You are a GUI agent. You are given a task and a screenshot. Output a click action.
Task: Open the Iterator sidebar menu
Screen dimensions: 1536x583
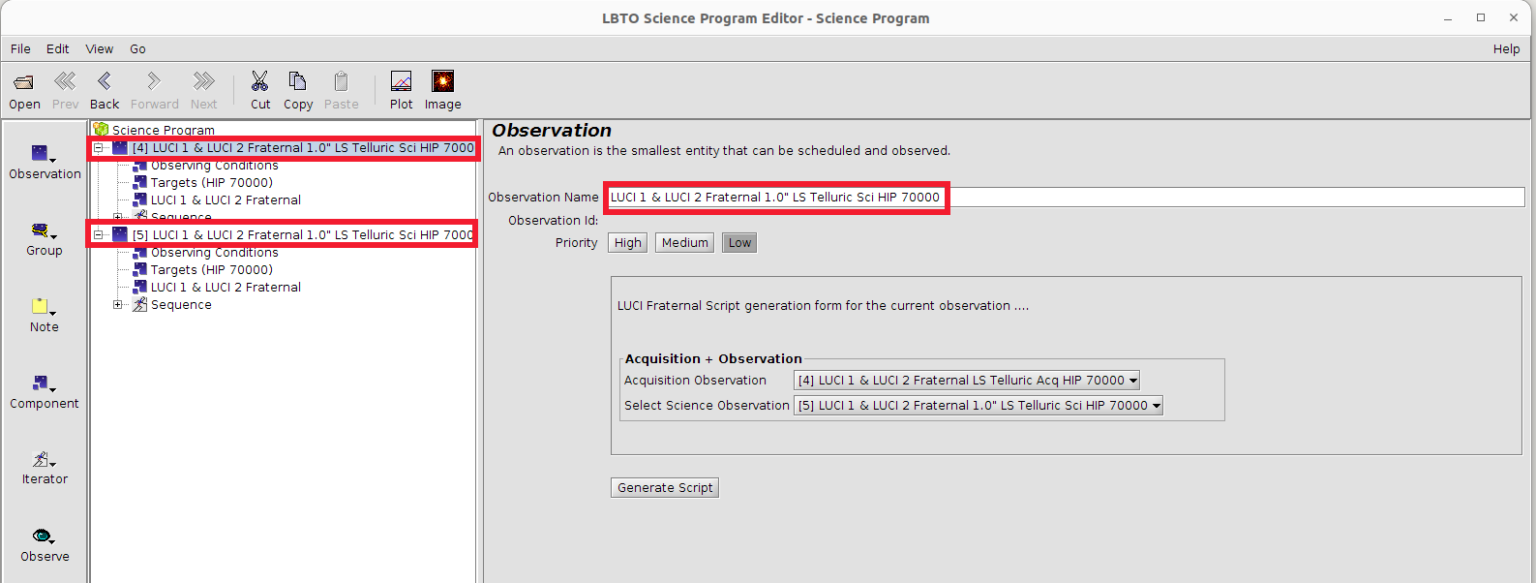44,460
